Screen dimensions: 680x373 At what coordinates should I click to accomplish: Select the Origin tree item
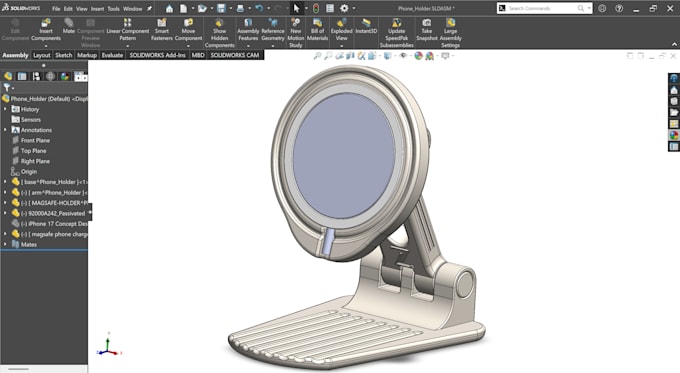coord(29,172)
